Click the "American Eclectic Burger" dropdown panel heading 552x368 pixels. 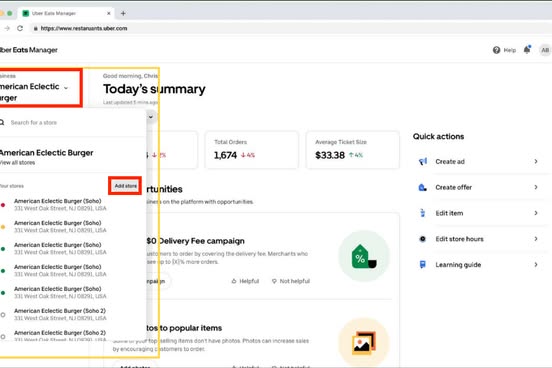[46, 153]
